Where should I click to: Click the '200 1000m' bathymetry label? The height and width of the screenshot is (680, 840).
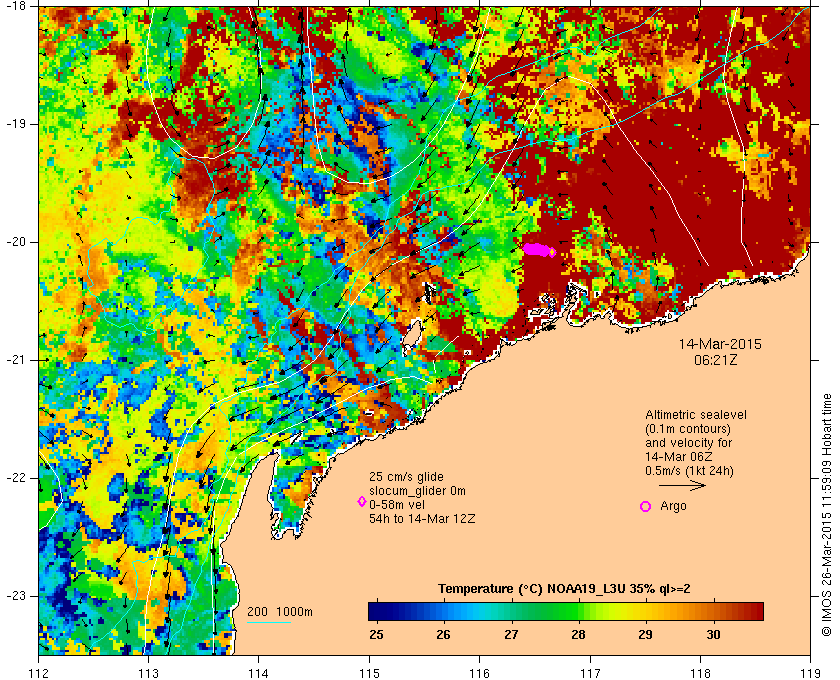[280, 612]
